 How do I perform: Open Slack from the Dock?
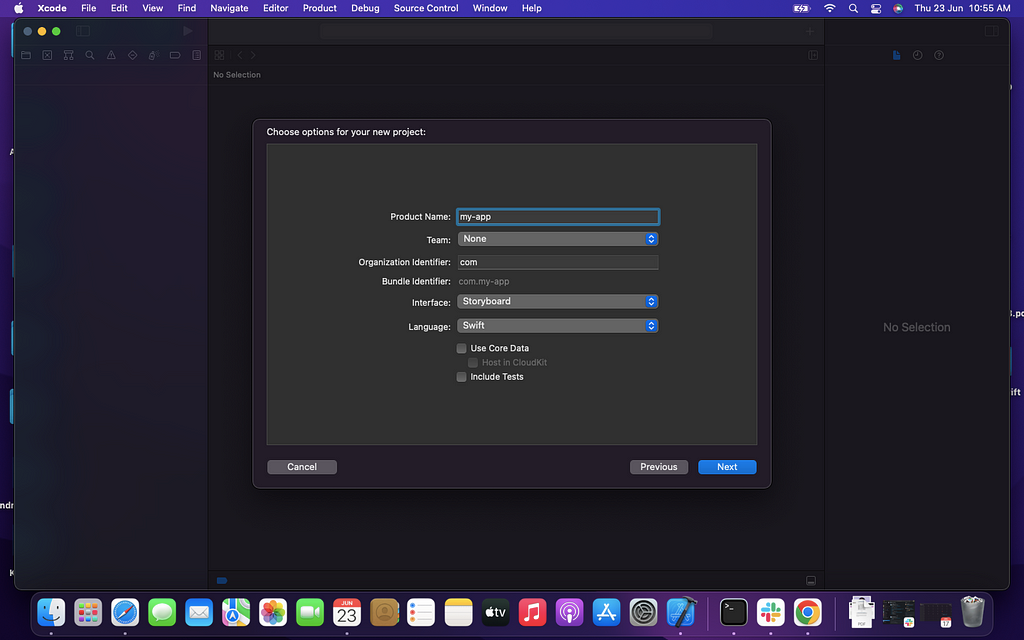(771, 613)
